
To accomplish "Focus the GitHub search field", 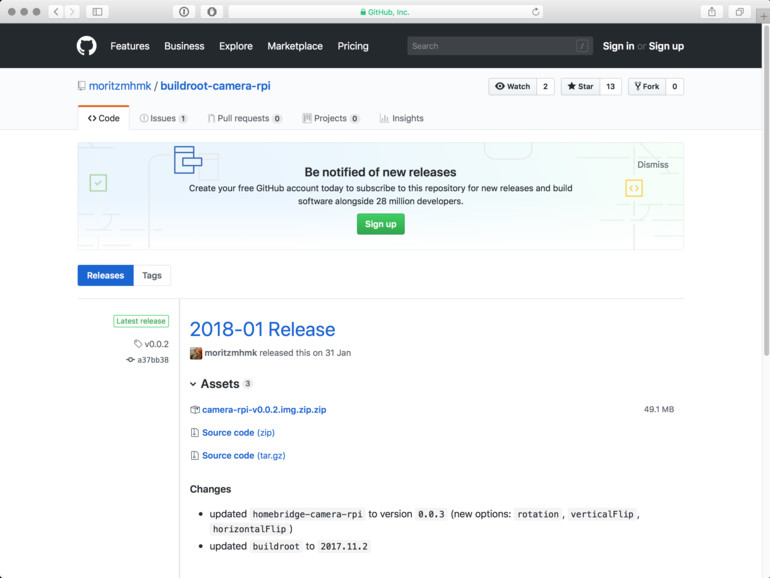I will tap(500, 46).
